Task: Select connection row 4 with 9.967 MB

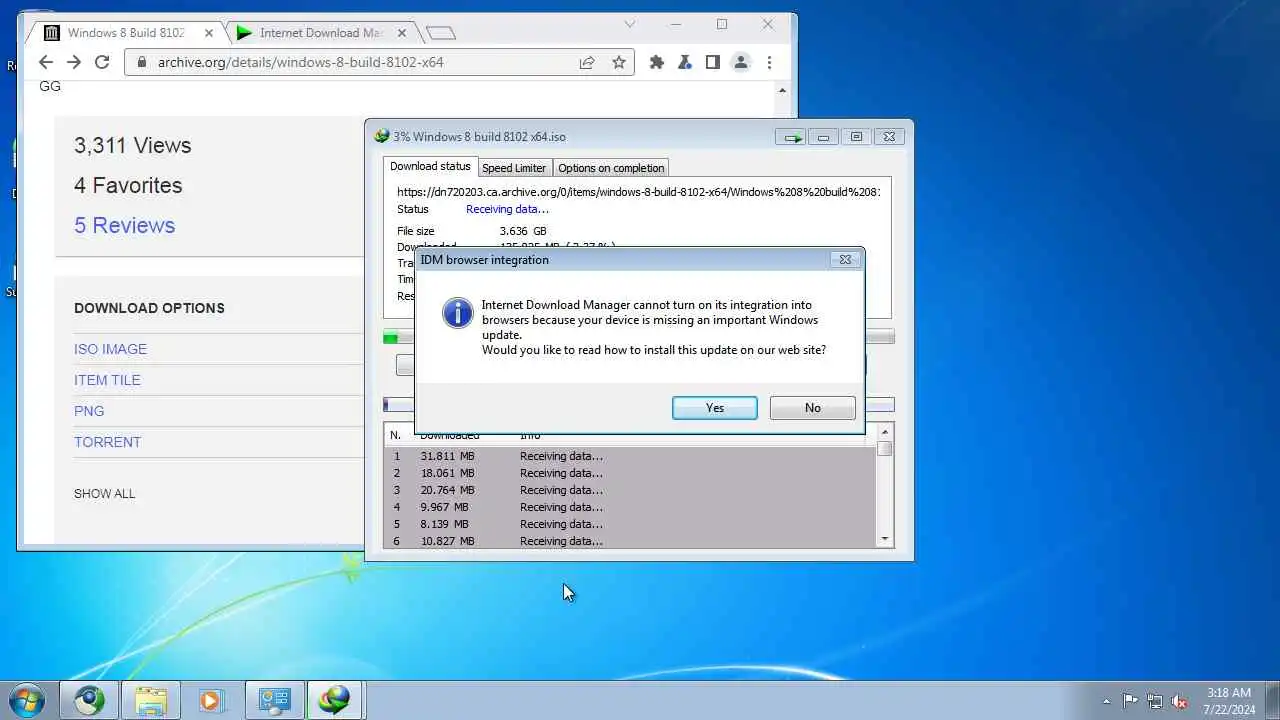Action: (x=630, y=507)
